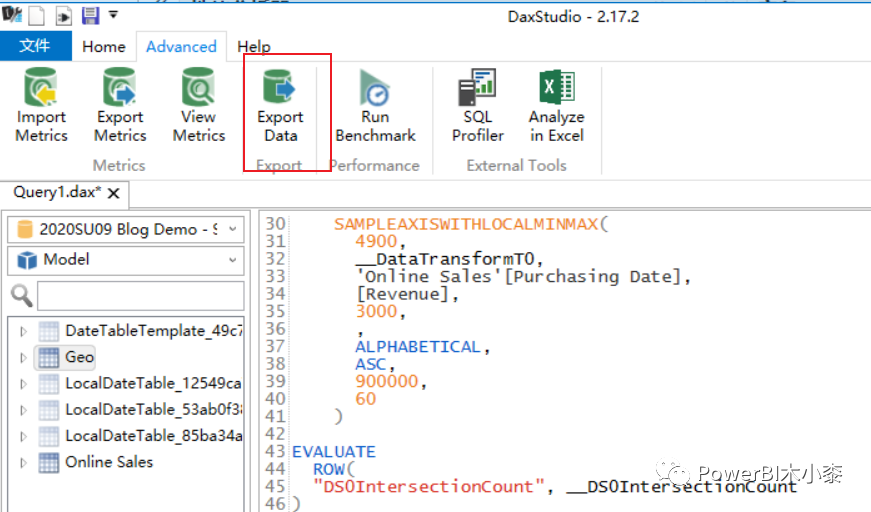Close the Query1.dax tab
The image size is (871, 512).
point(113,193)
